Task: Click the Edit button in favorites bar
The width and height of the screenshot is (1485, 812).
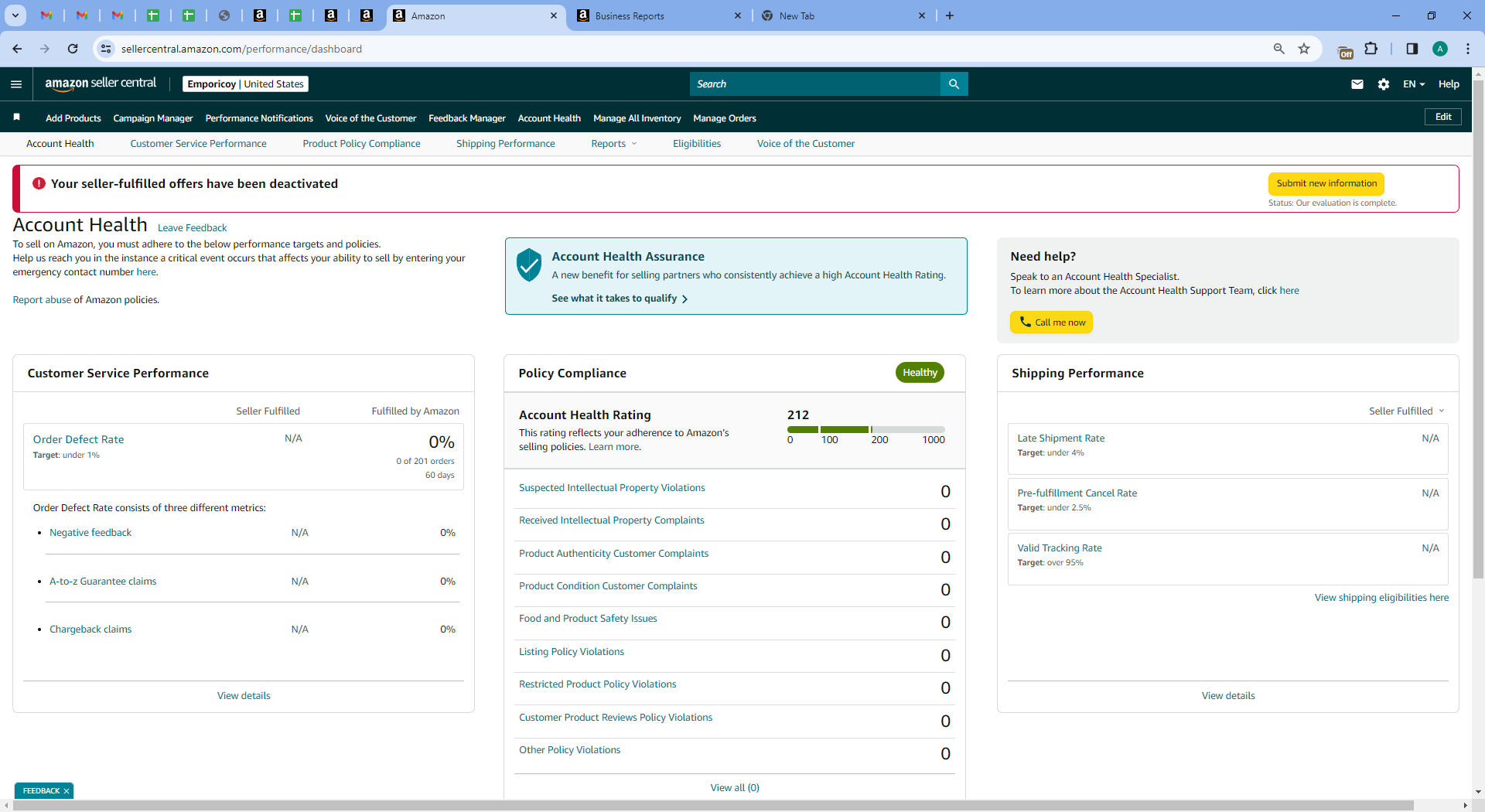Action: pyautogui.click(x=1443, y=117)
